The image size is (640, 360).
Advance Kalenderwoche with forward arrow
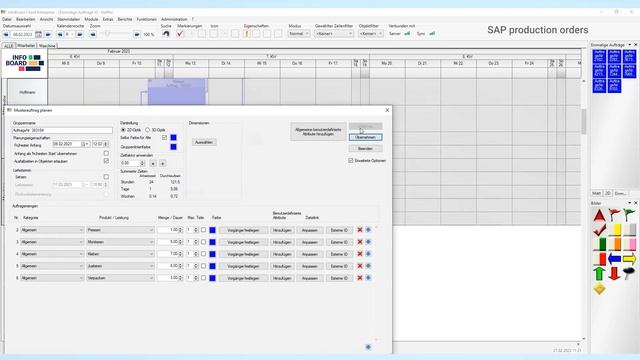[80, 34]
